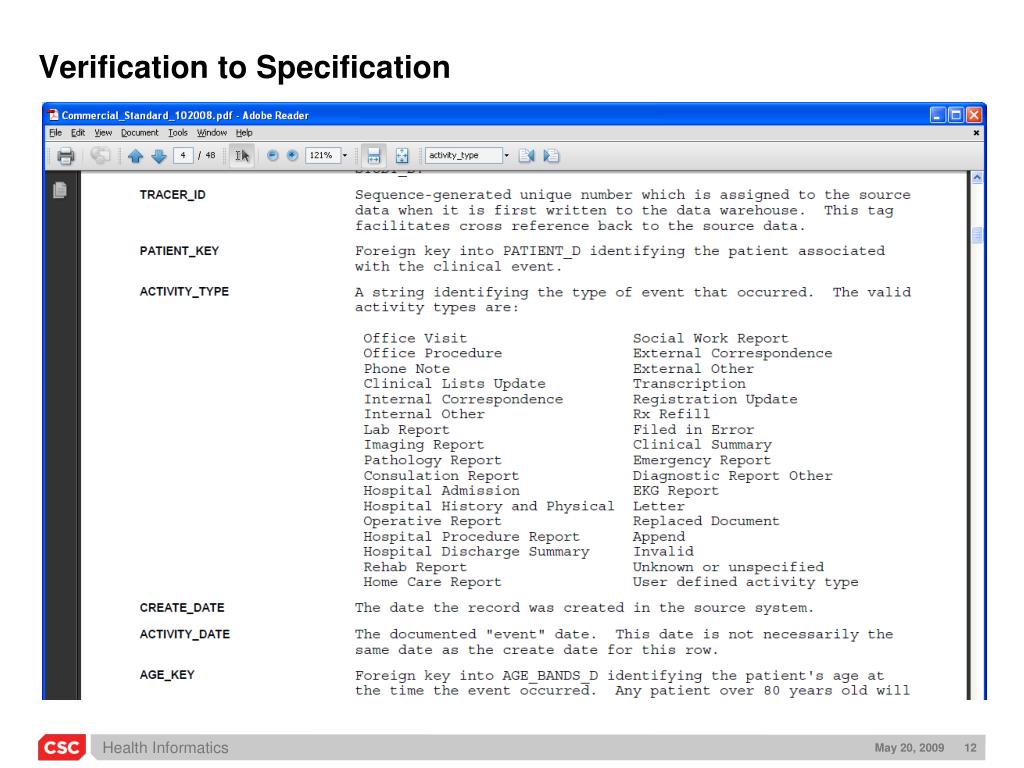Click the 'Replaced Document' entry
This screenshot has height=768, width=1024.
pyautogui.click(x=706, y=521)
